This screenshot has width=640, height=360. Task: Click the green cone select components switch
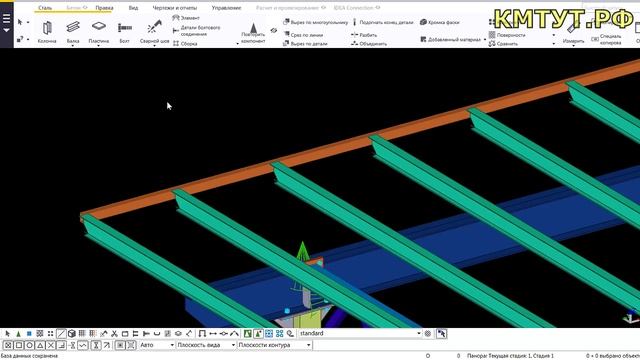[x=18, y=334]
